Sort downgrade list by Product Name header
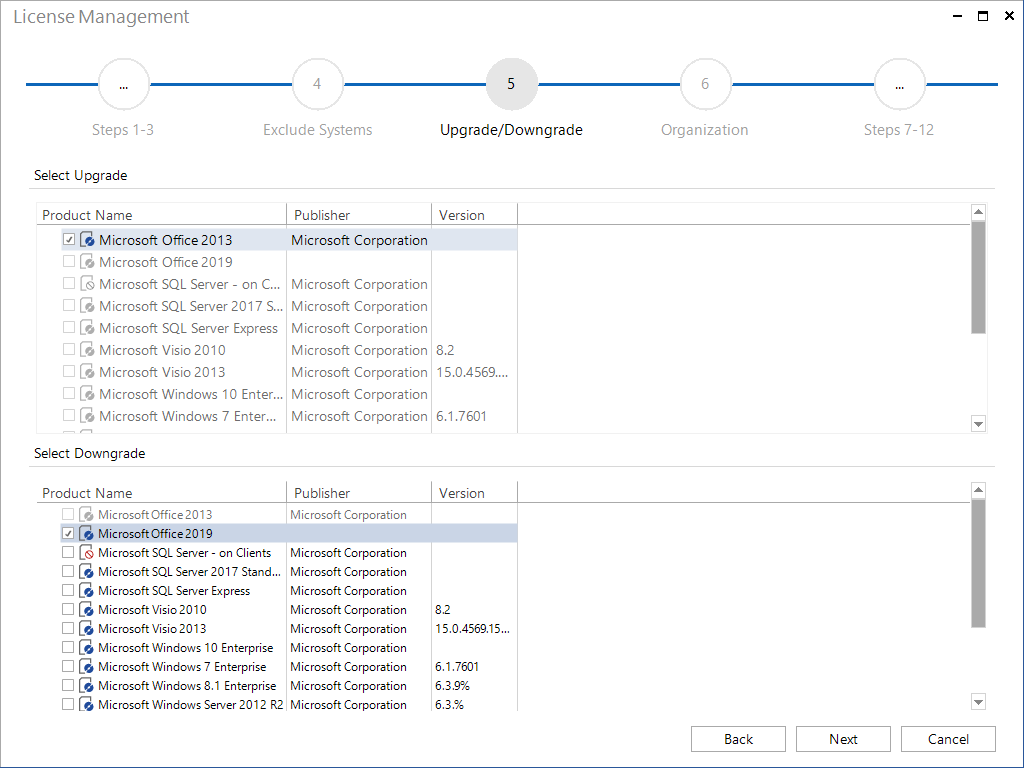Screen dimensions: 1024x768 [x=161, y=493]
